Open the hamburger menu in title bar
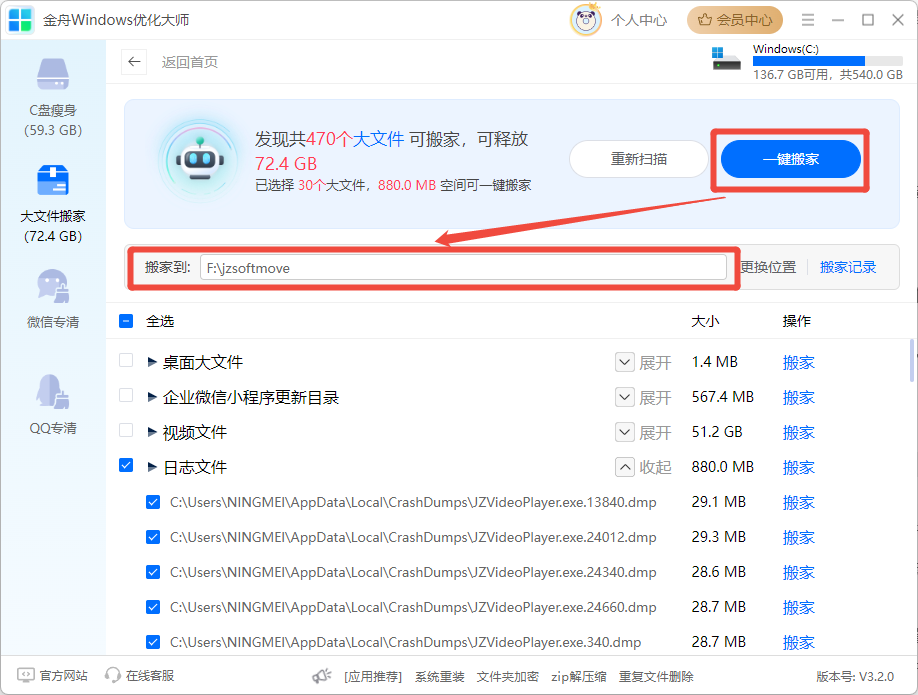The width and height of the screenshot is (918, 695). tap(808, 20)
